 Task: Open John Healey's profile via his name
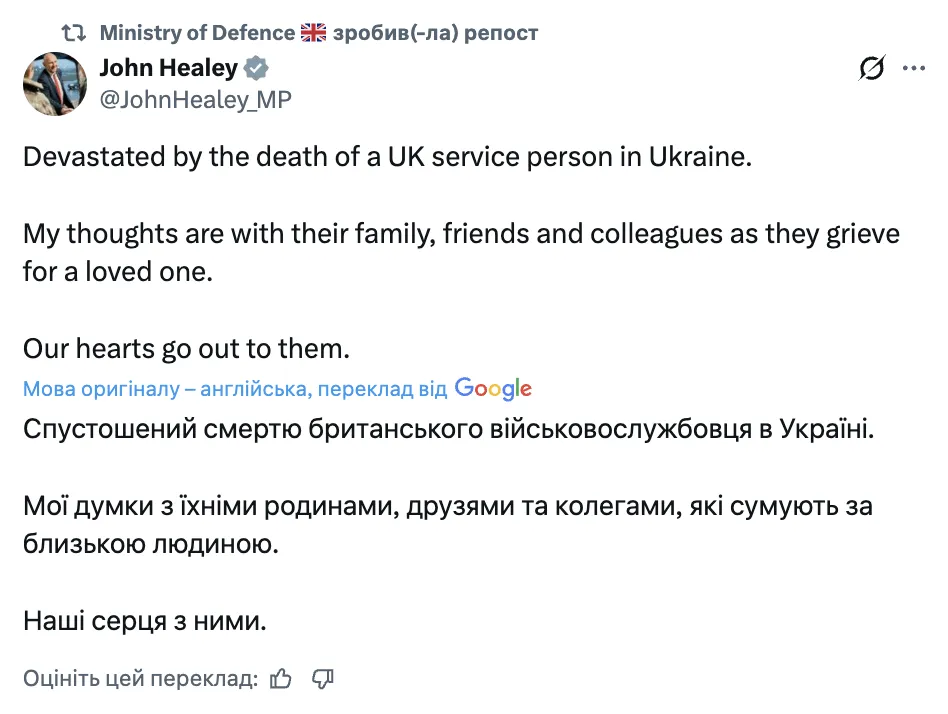click(166, 68)
